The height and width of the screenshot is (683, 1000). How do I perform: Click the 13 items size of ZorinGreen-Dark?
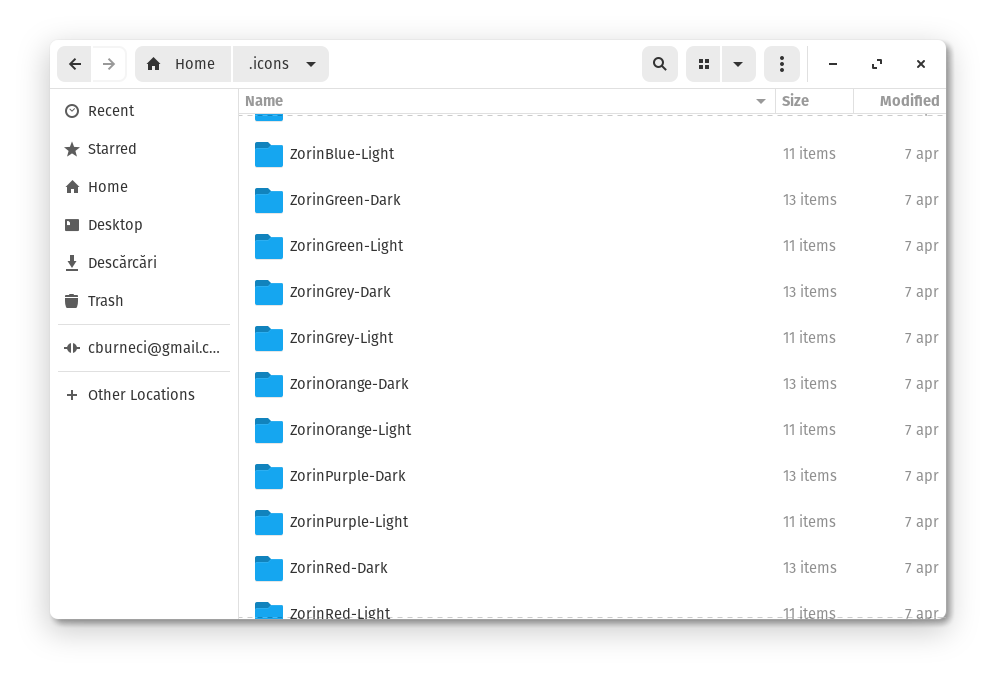click(809, 200)
